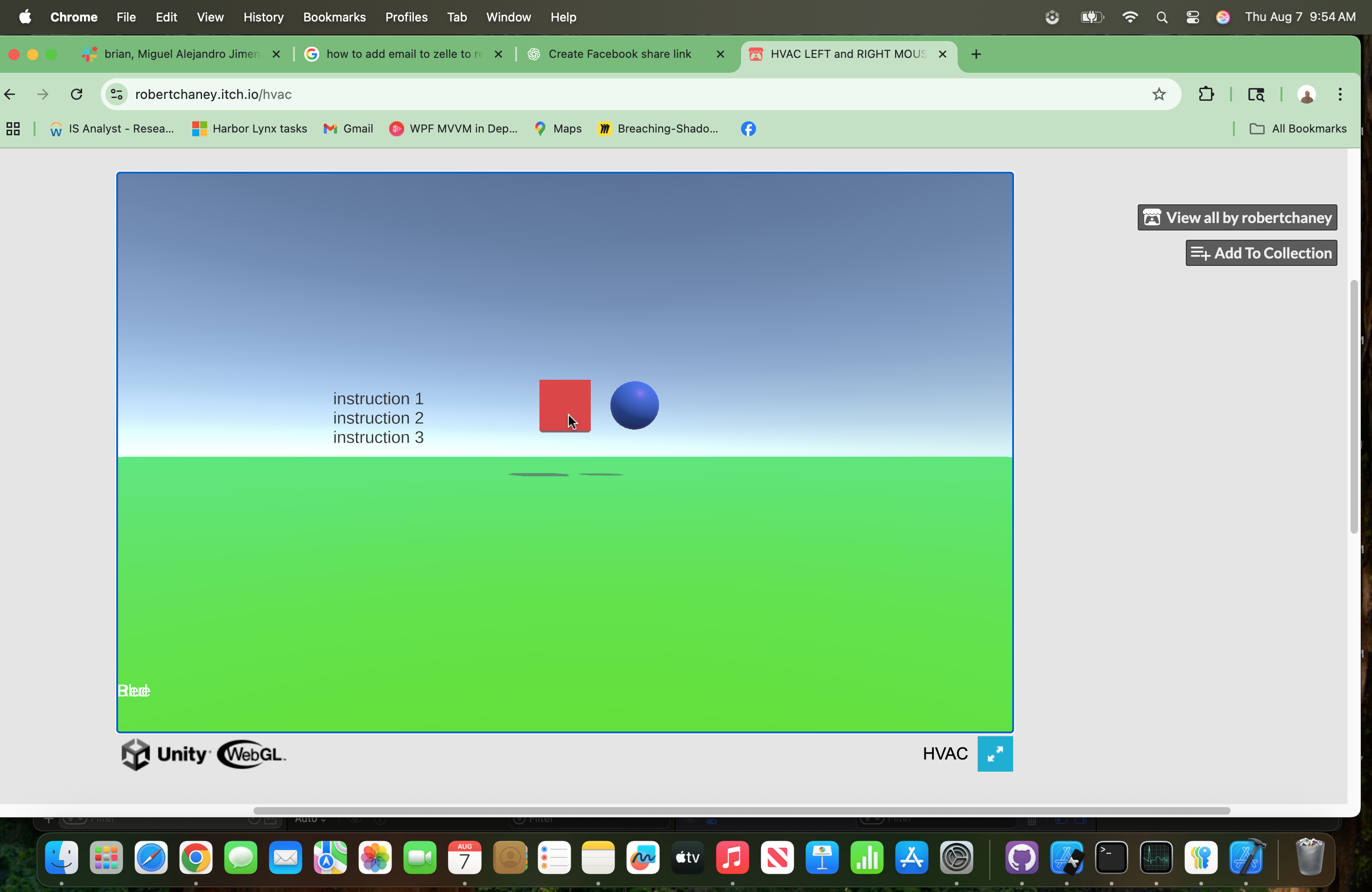
Task: Bookmark this page with the star icon
Action: [1159, 94]
